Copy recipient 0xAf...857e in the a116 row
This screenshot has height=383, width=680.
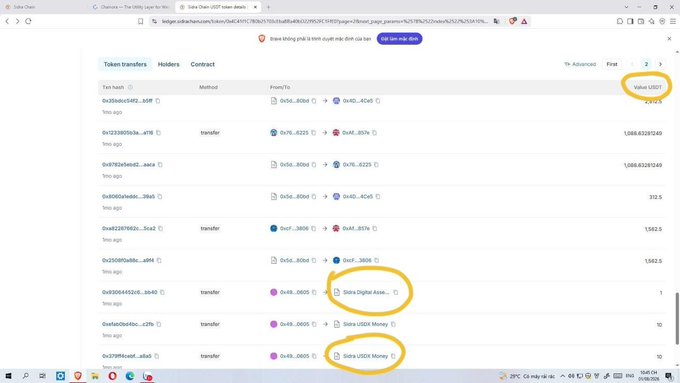click(375, 133)
